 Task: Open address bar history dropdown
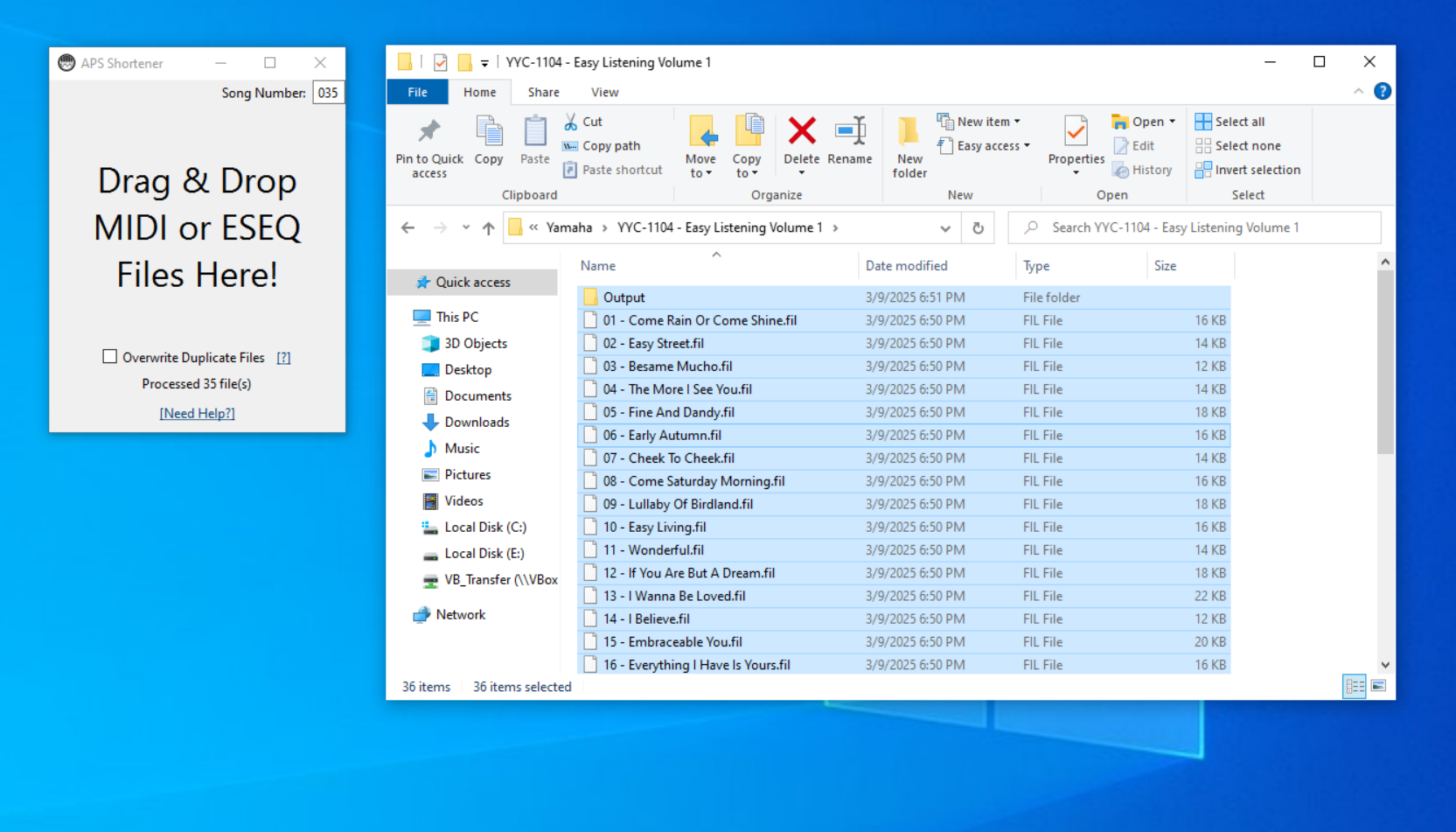[945, 228]
